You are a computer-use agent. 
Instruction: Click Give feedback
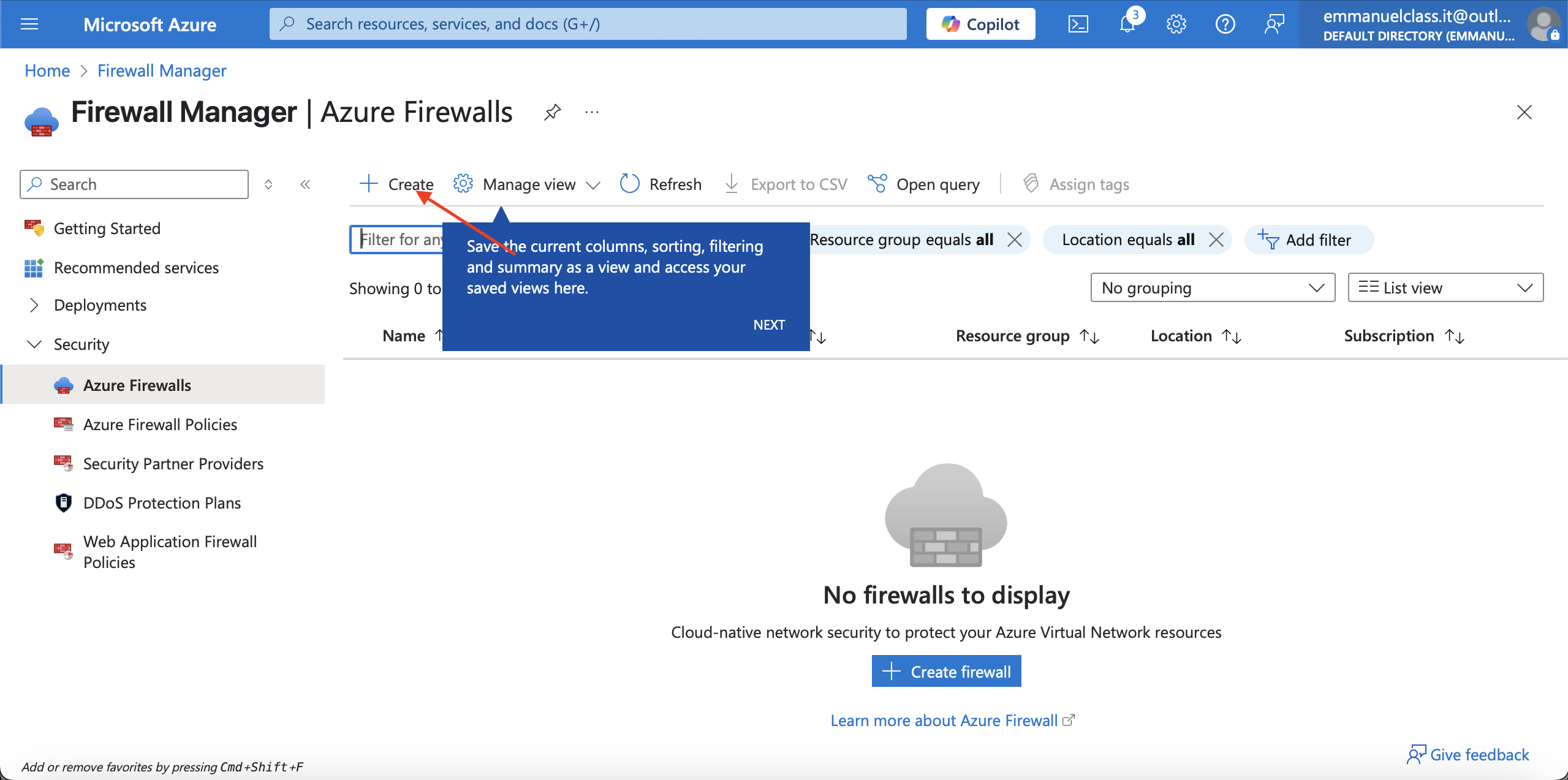click(x=1468, y=754)
